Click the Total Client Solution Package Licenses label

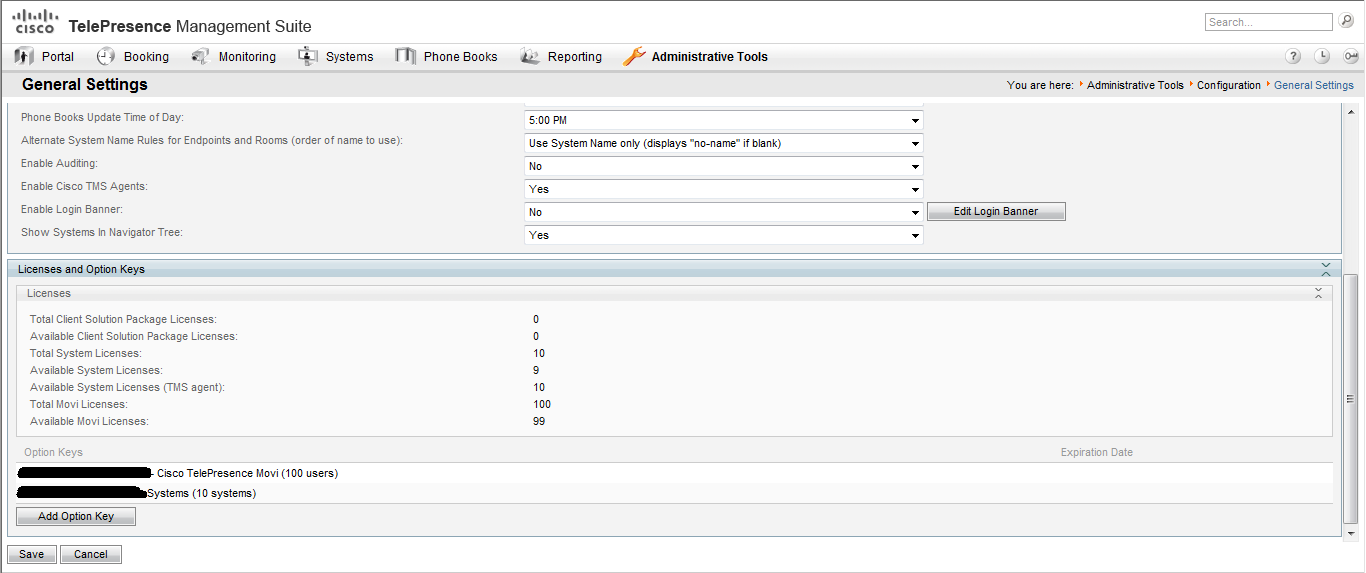tap(123, 319)
